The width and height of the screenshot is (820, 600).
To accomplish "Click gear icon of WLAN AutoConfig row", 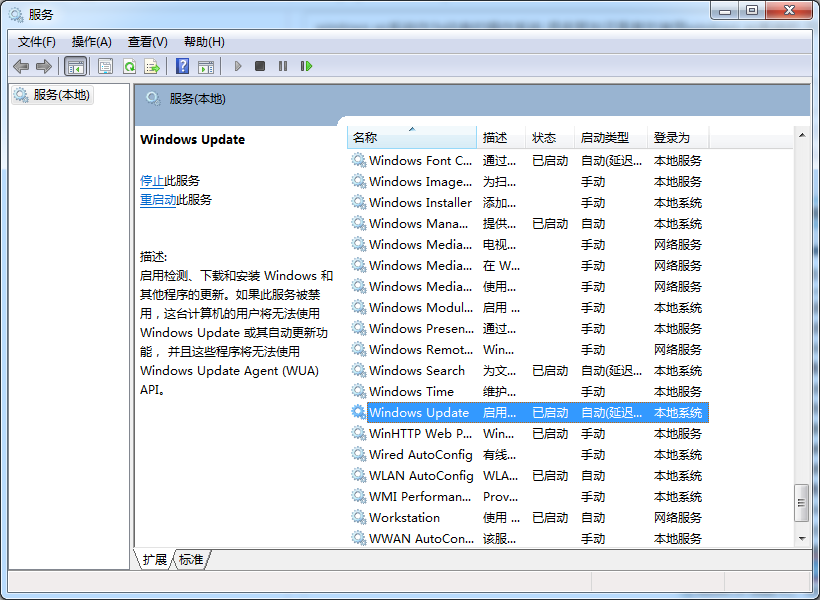I will [358, 475].
